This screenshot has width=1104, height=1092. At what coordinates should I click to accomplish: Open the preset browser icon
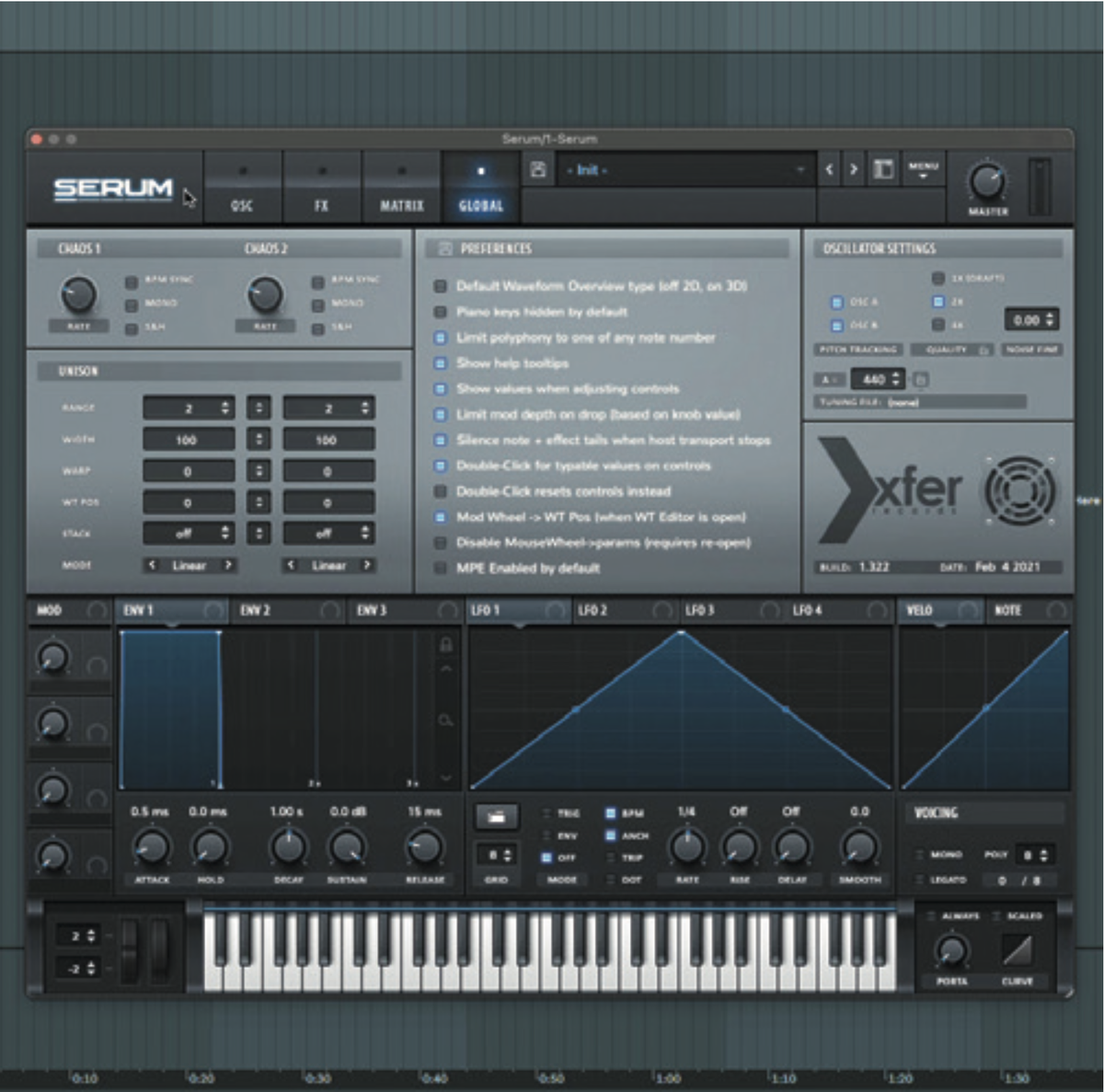click(883, 170)
